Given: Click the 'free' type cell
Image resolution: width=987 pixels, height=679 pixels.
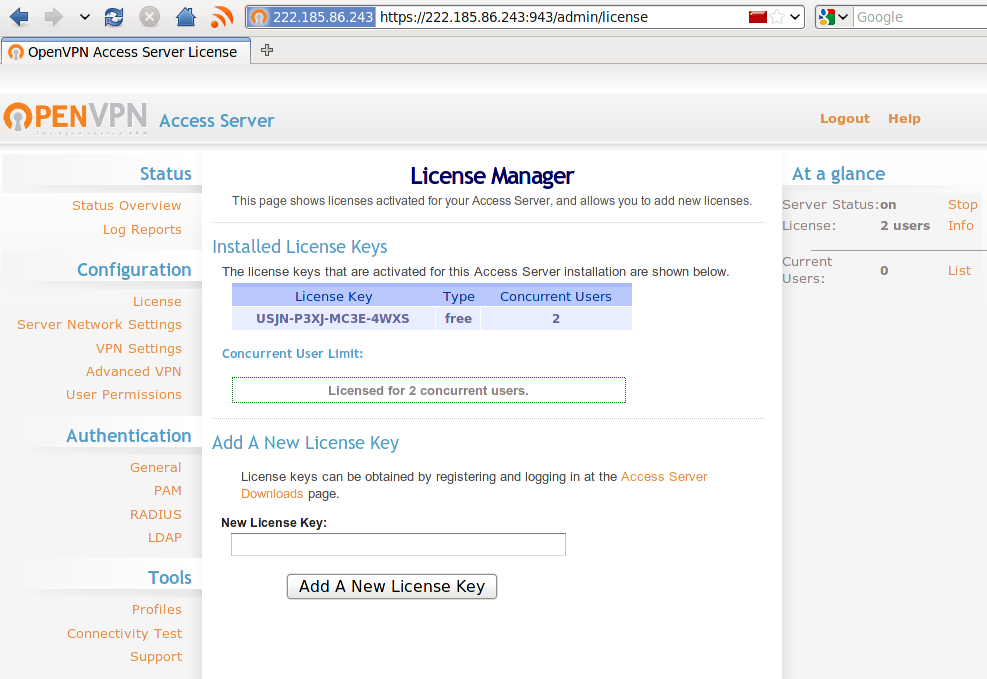Looking at the screenshot, I should pos(458,318).
